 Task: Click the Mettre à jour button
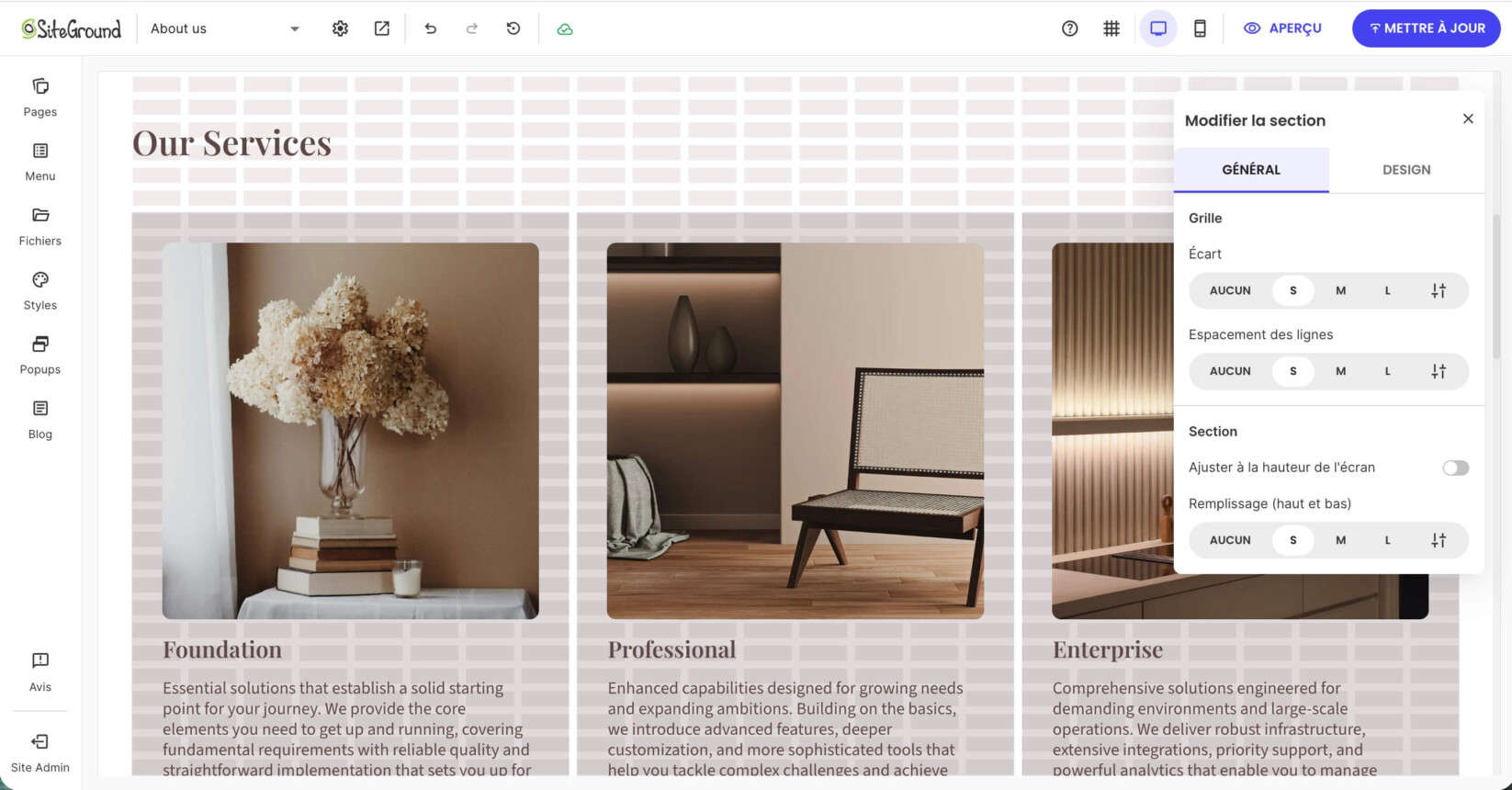pyautogui.click(x=1426, y=28)
